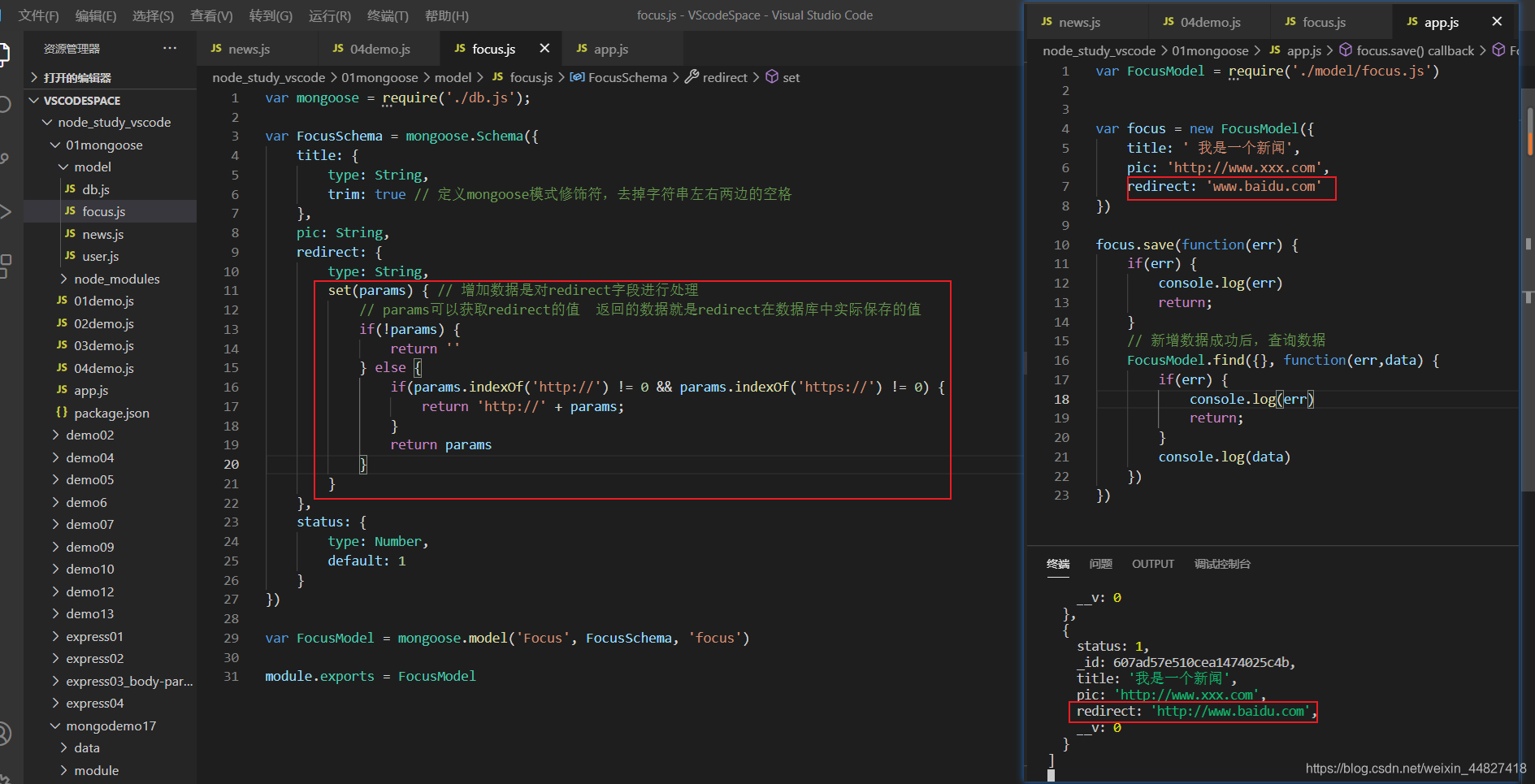The image size is (1535, 784).
Task: Click model folder in the left breadcrumb
Action: (x=453, y=77)
